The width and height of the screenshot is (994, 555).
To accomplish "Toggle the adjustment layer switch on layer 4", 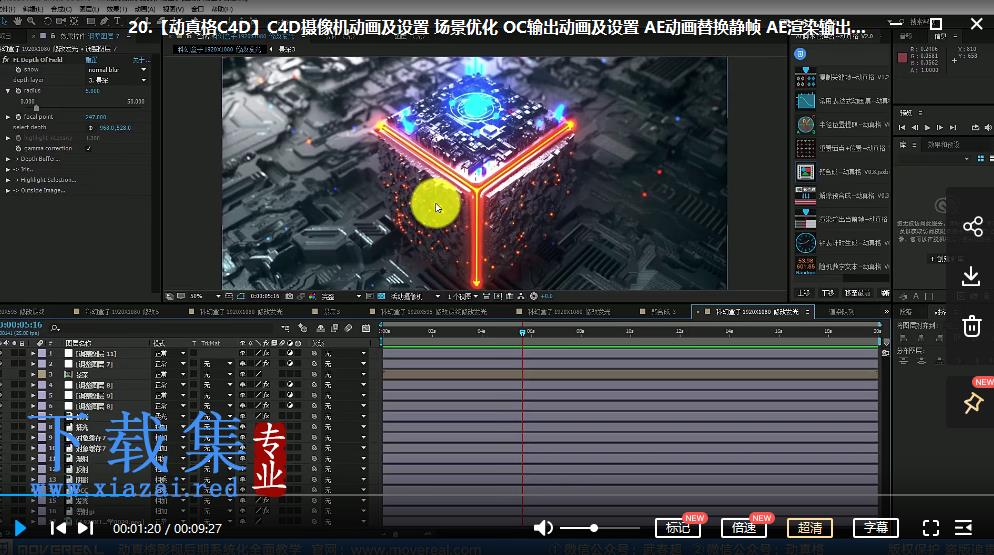I will 290,384.
